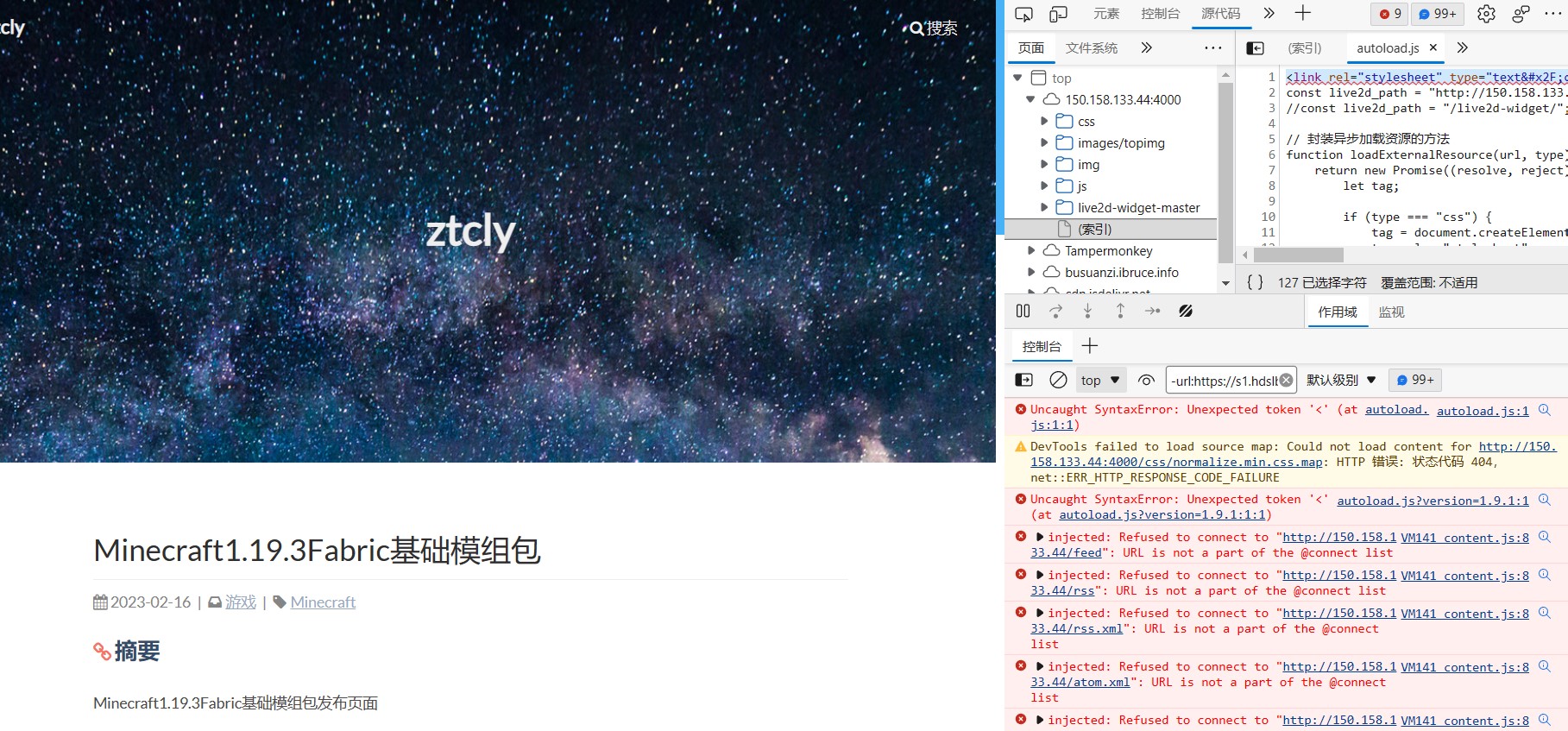
Task: Toggle the console sidebar panel
Action: tap(1024, 380)
